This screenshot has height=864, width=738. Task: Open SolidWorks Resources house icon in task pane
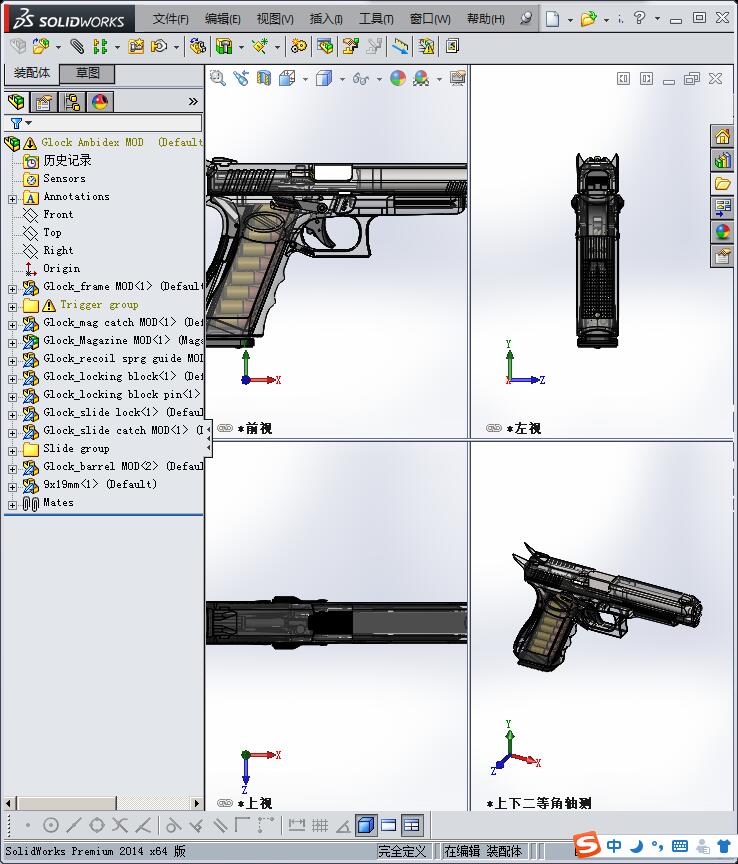point(723,136)
